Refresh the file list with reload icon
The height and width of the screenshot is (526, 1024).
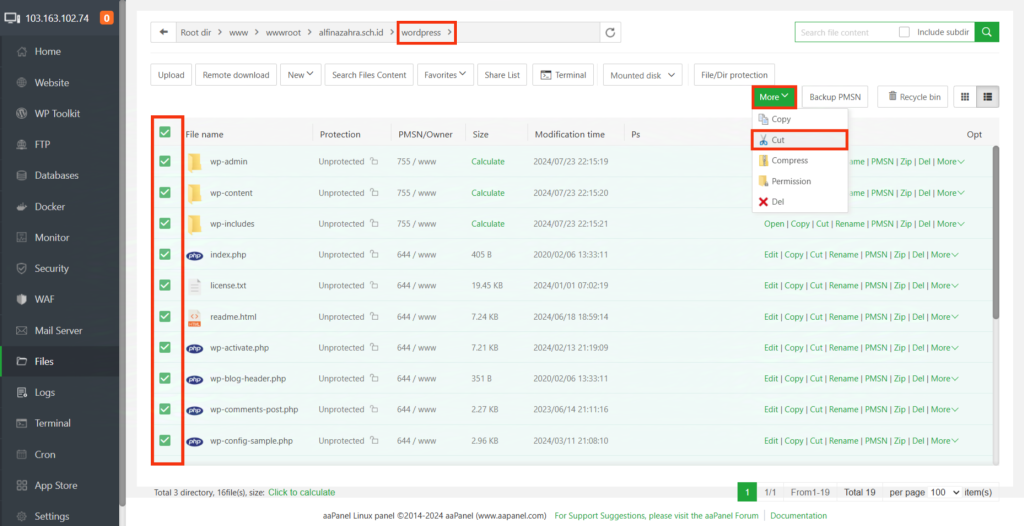[611, 33]
